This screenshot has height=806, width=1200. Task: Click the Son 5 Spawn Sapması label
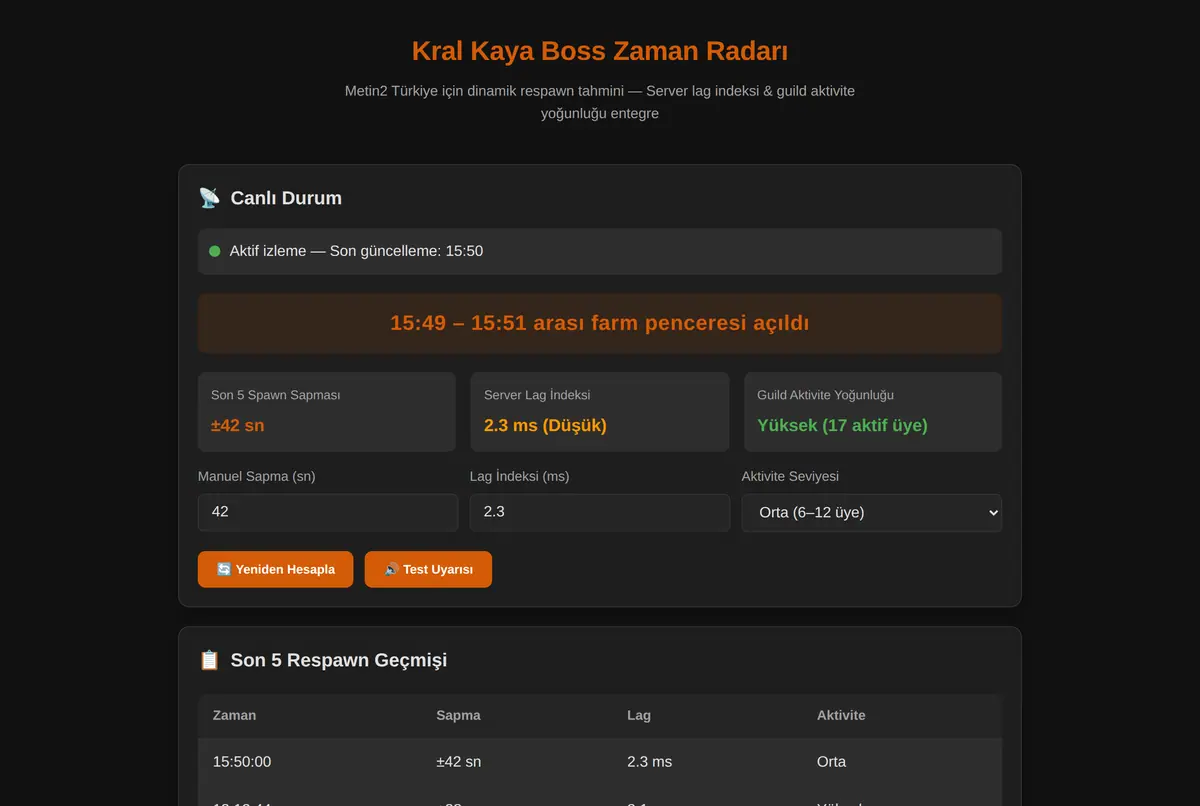[275, 395]
